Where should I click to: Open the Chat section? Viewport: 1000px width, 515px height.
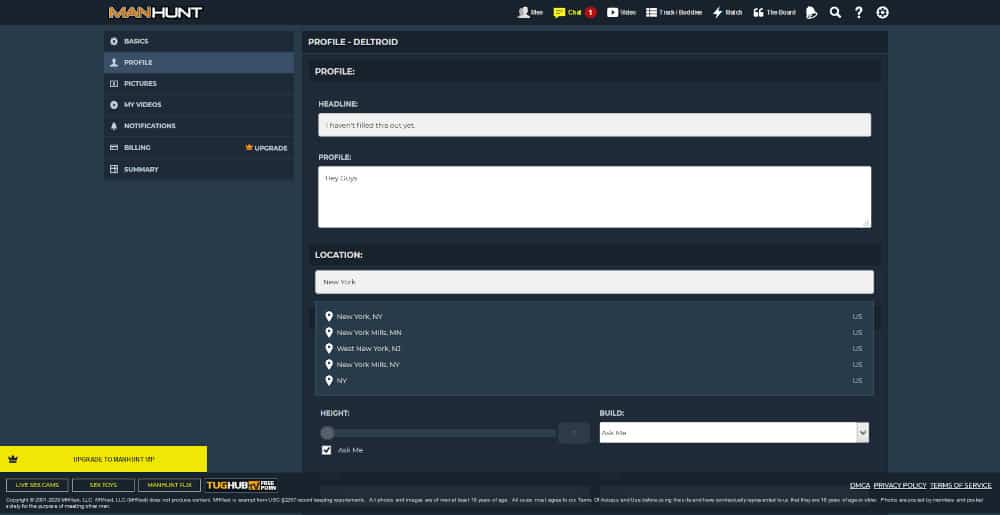pyautogui.click(x=568, y=12)
